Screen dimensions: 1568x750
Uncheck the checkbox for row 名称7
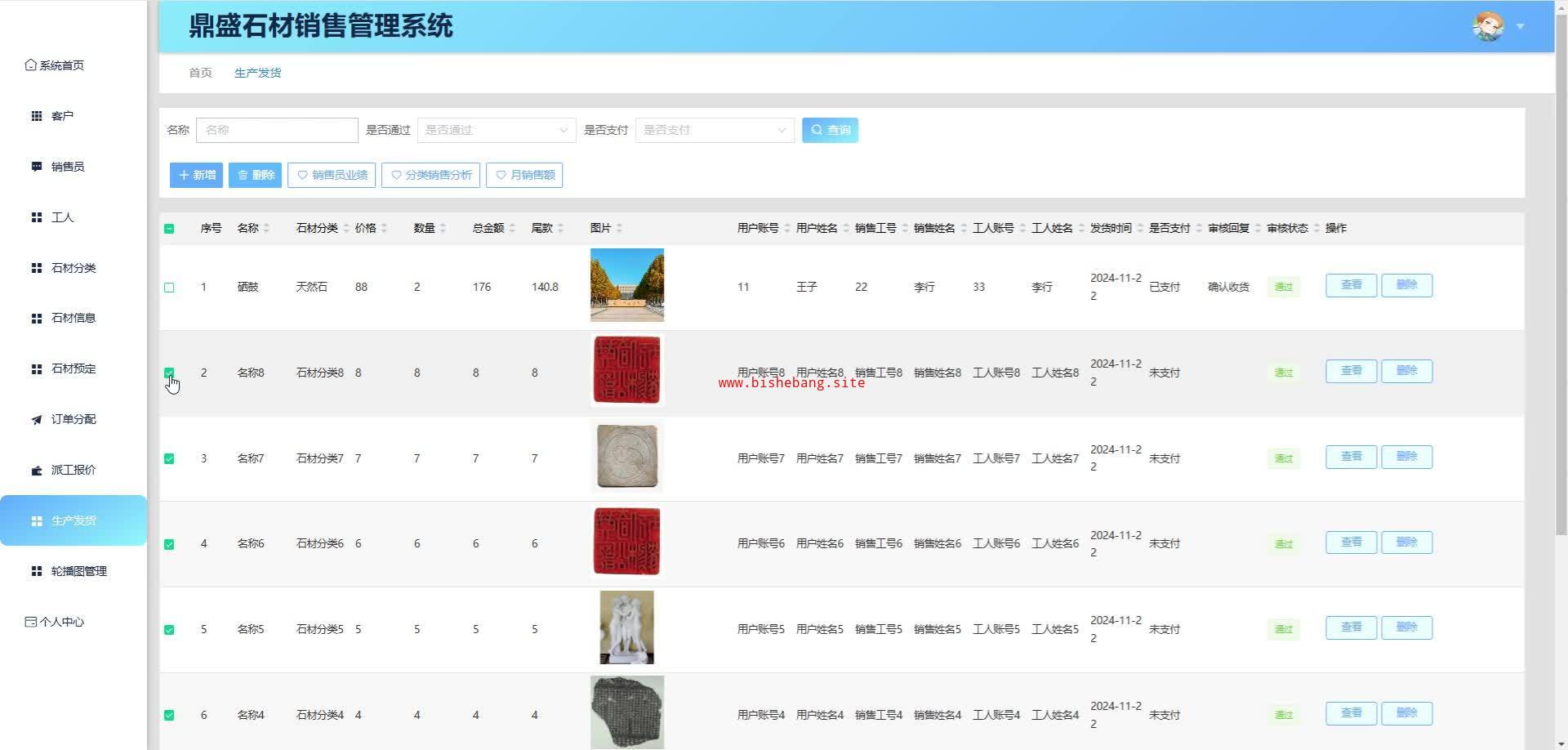169,459
